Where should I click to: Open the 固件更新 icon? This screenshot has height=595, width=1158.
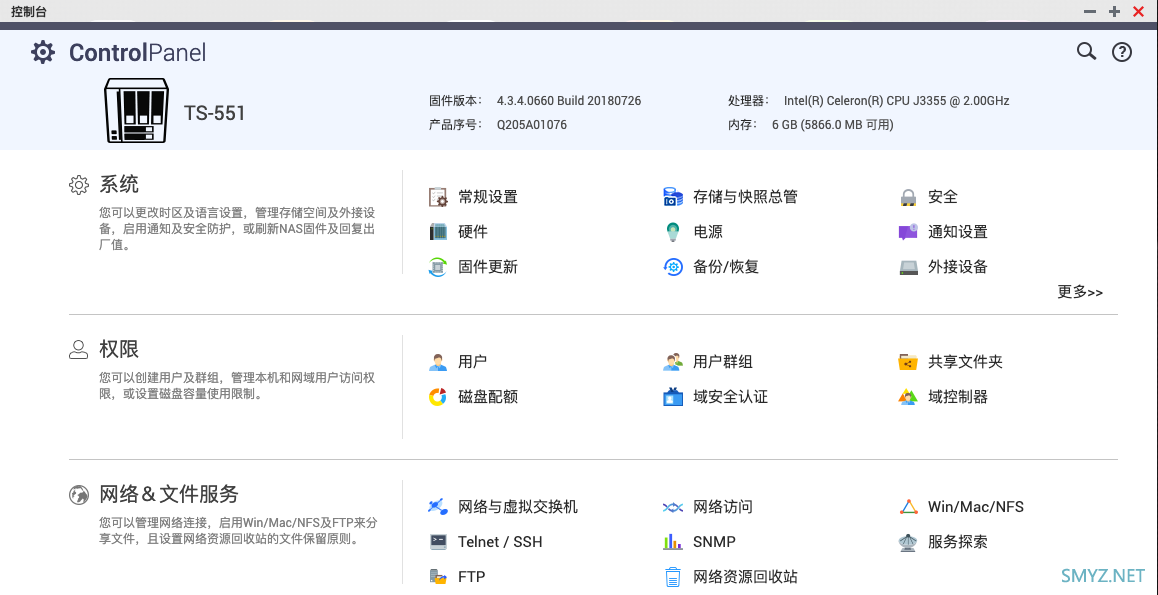point(438,266)
